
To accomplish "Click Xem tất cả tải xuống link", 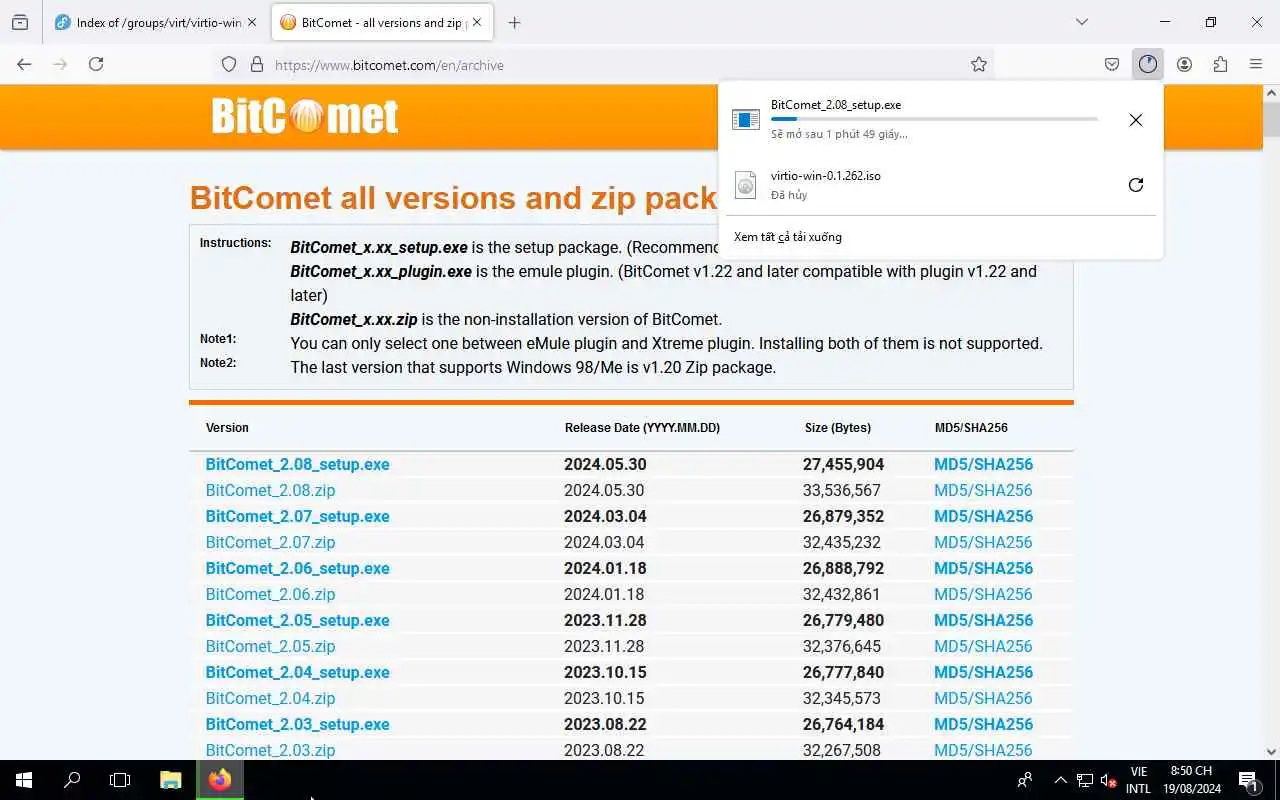I will point(788,237).
